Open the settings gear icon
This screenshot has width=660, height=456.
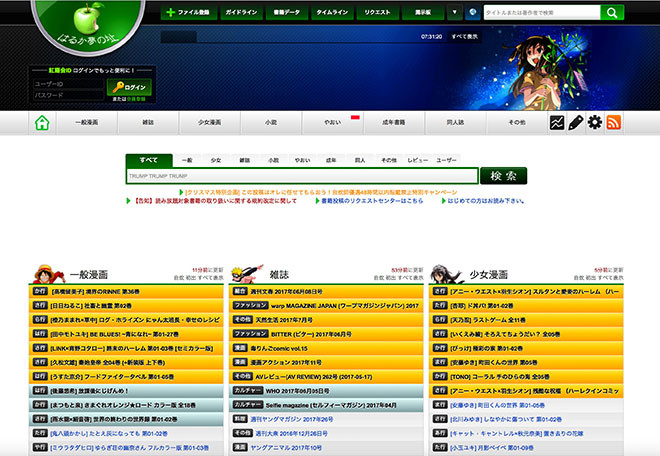pyautogui.click(x=595, y=123)
